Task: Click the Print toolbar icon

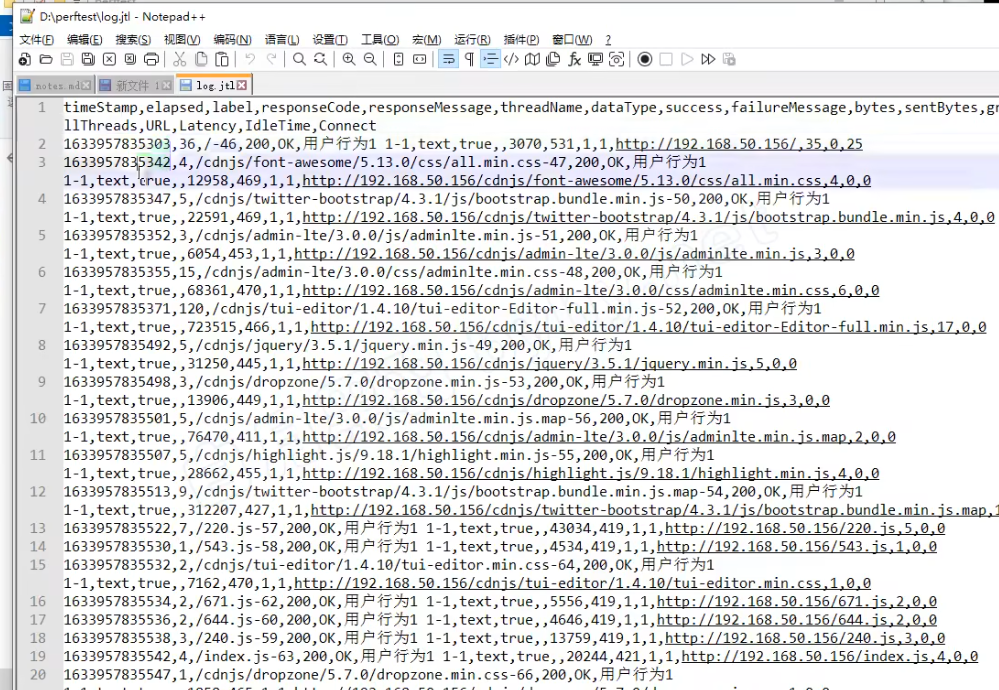Action: [x=152, y=59]
